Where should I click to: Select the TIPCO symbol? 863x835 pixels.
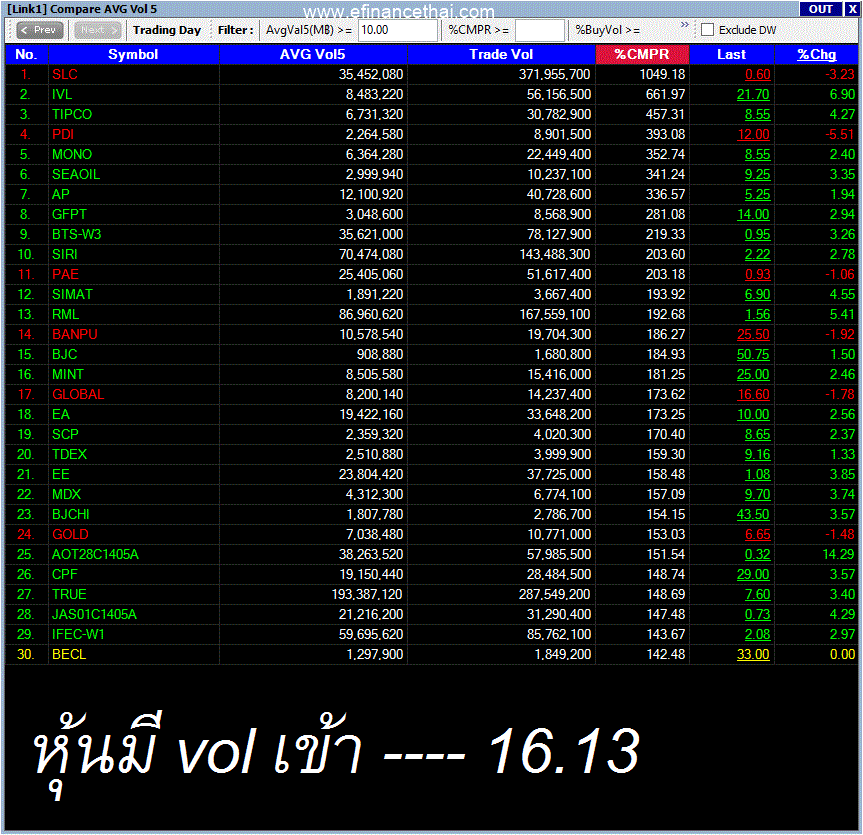tap(72, 114)
